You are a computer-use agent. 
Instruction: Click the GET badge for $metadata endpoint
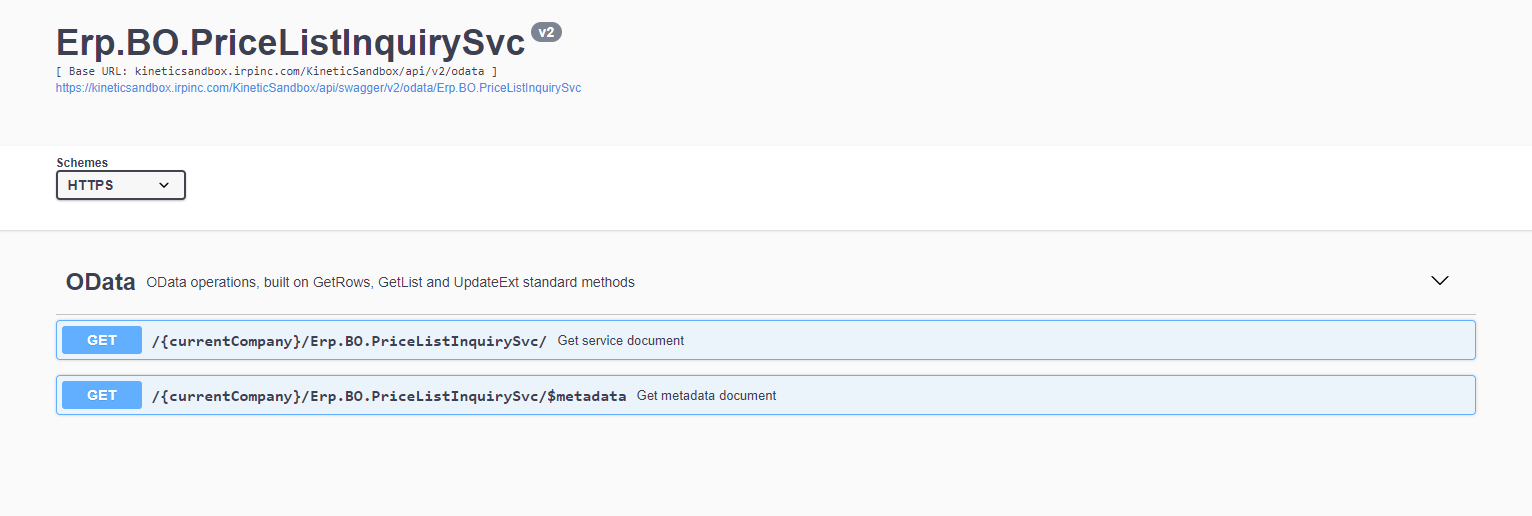pyautogui.click(x=102, y=395)
